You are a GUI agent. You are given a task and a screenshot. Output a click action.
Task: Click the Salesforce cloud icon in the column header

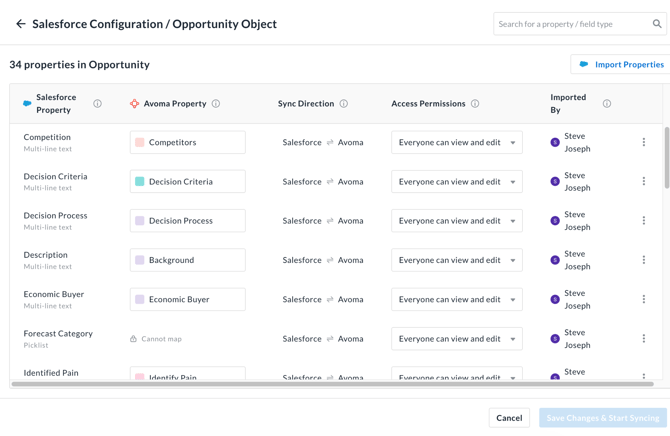pos(27,103)
